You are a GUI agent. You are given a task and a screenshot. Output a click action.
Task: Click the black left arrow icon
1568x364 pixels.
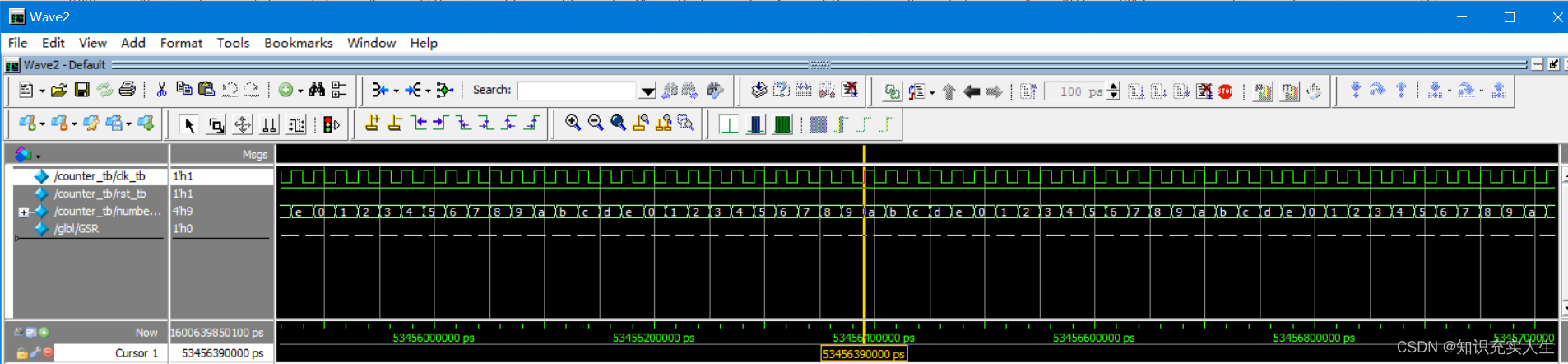(972, 91)
